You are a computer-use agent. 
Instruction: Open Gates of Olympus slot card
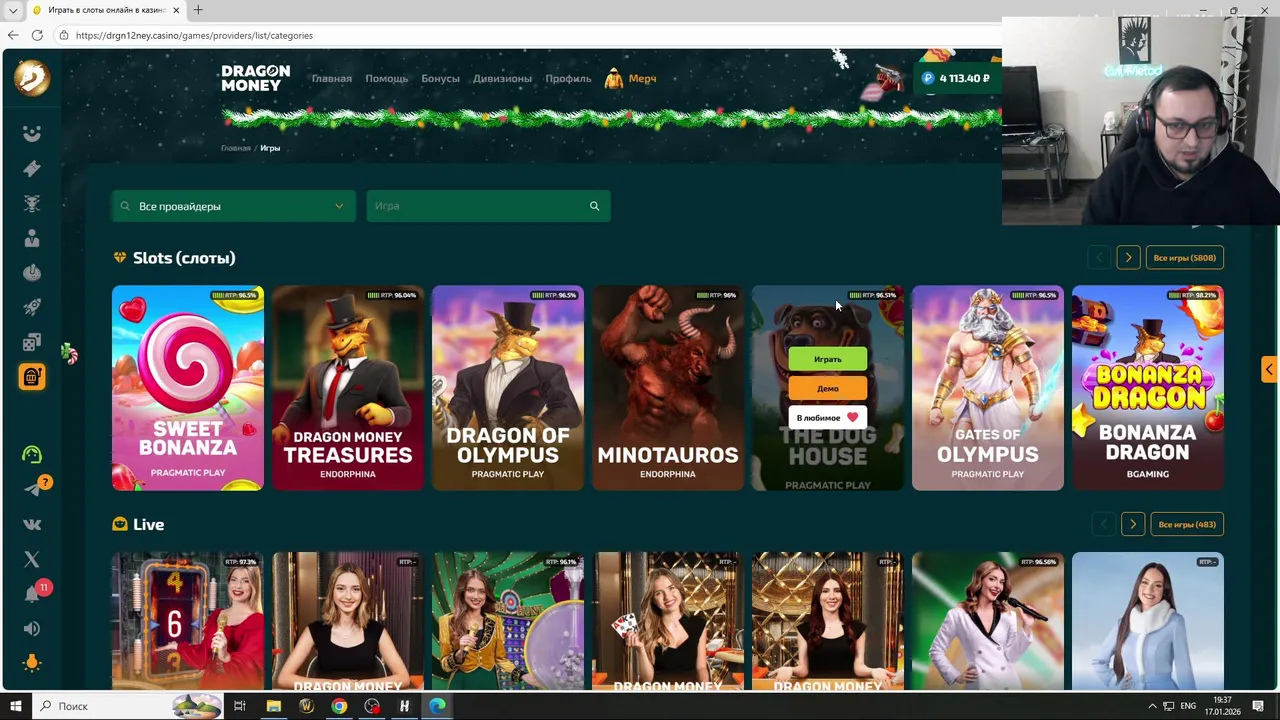pyautogui.click(x=988, y=388)
